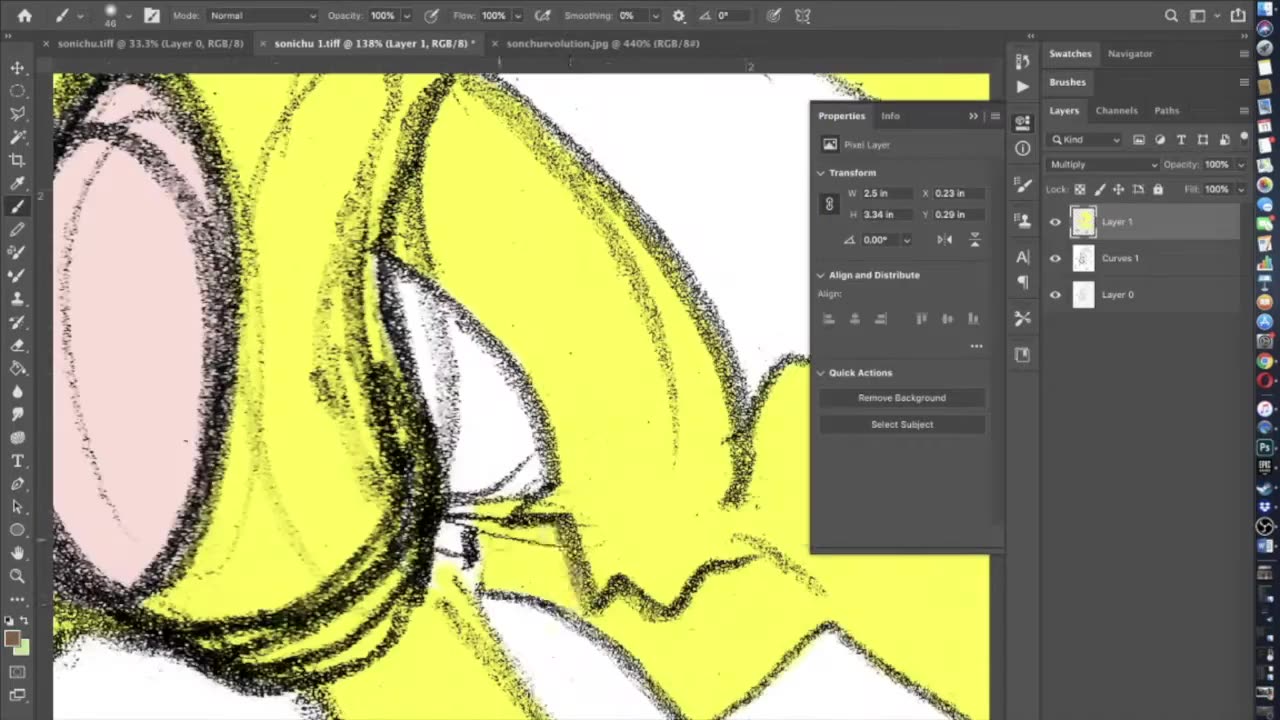Open search in the top right
Image resolution: width=1280 pixels, height=720 pixels.
[1171, 15]
